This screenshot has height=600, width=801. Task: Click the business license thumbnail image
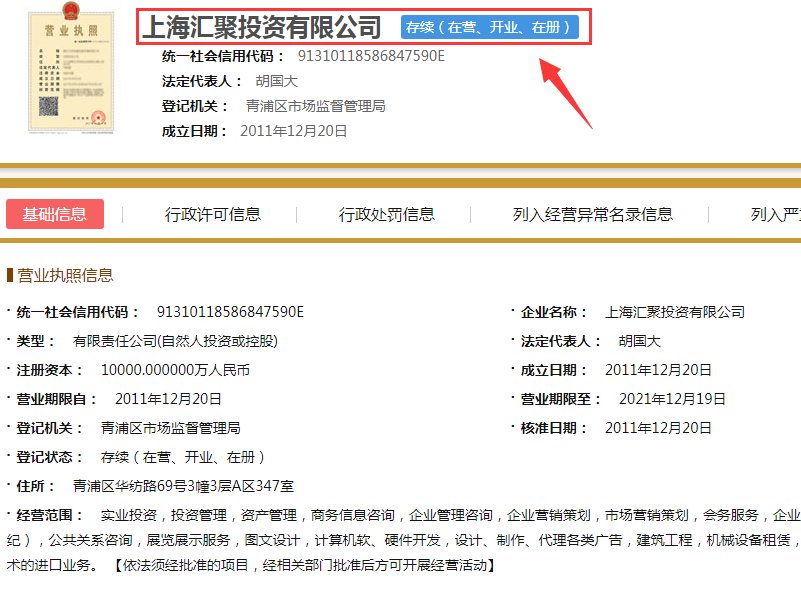click(70, 70)
